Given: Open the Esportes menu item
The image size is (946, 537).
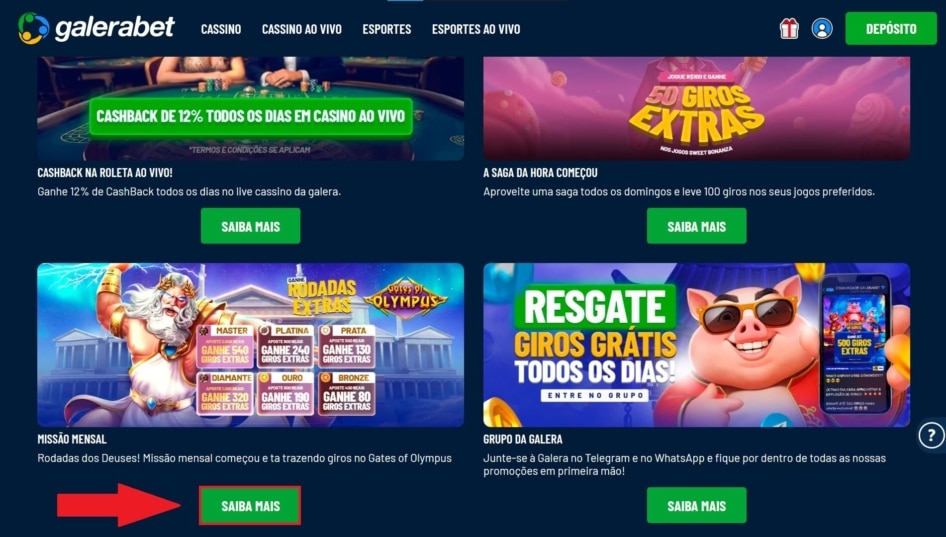Looking at the screenshot, I should pos(387,29).
